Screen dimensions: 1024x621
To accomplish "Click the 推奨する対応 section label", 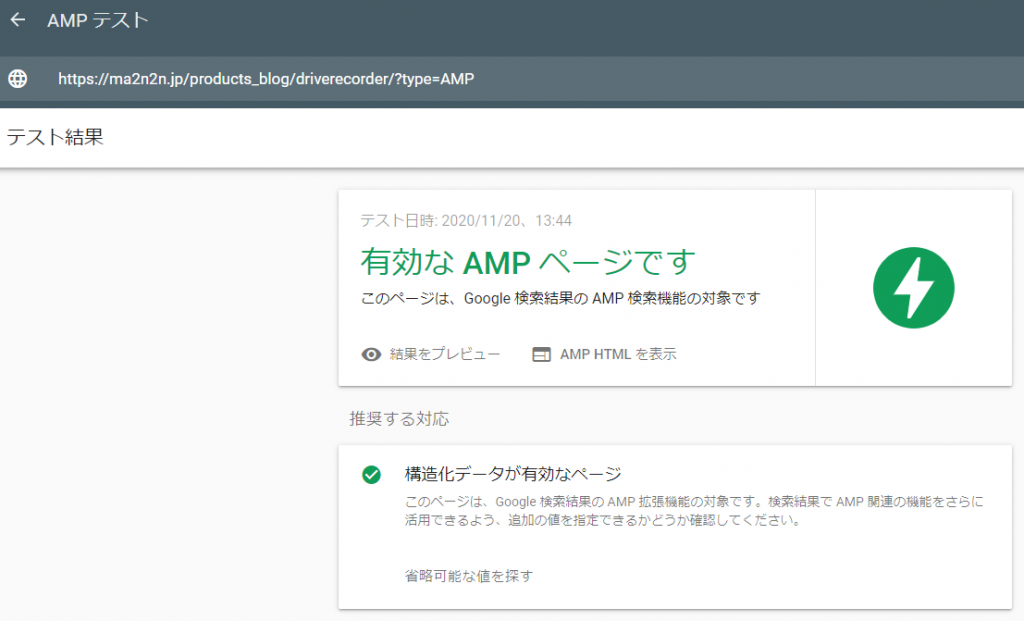I will [x=399, y=419].
